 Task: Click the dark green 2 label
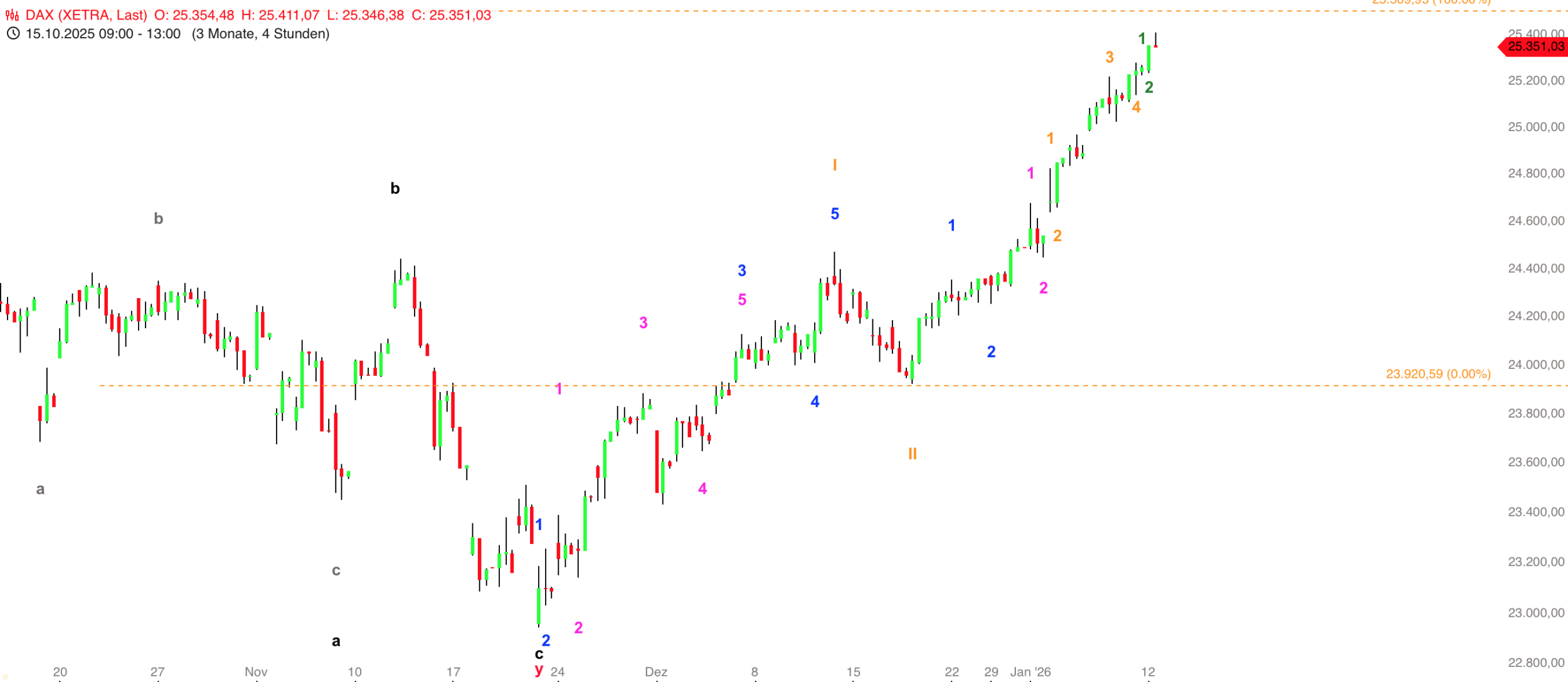(x=1148, y=88)
